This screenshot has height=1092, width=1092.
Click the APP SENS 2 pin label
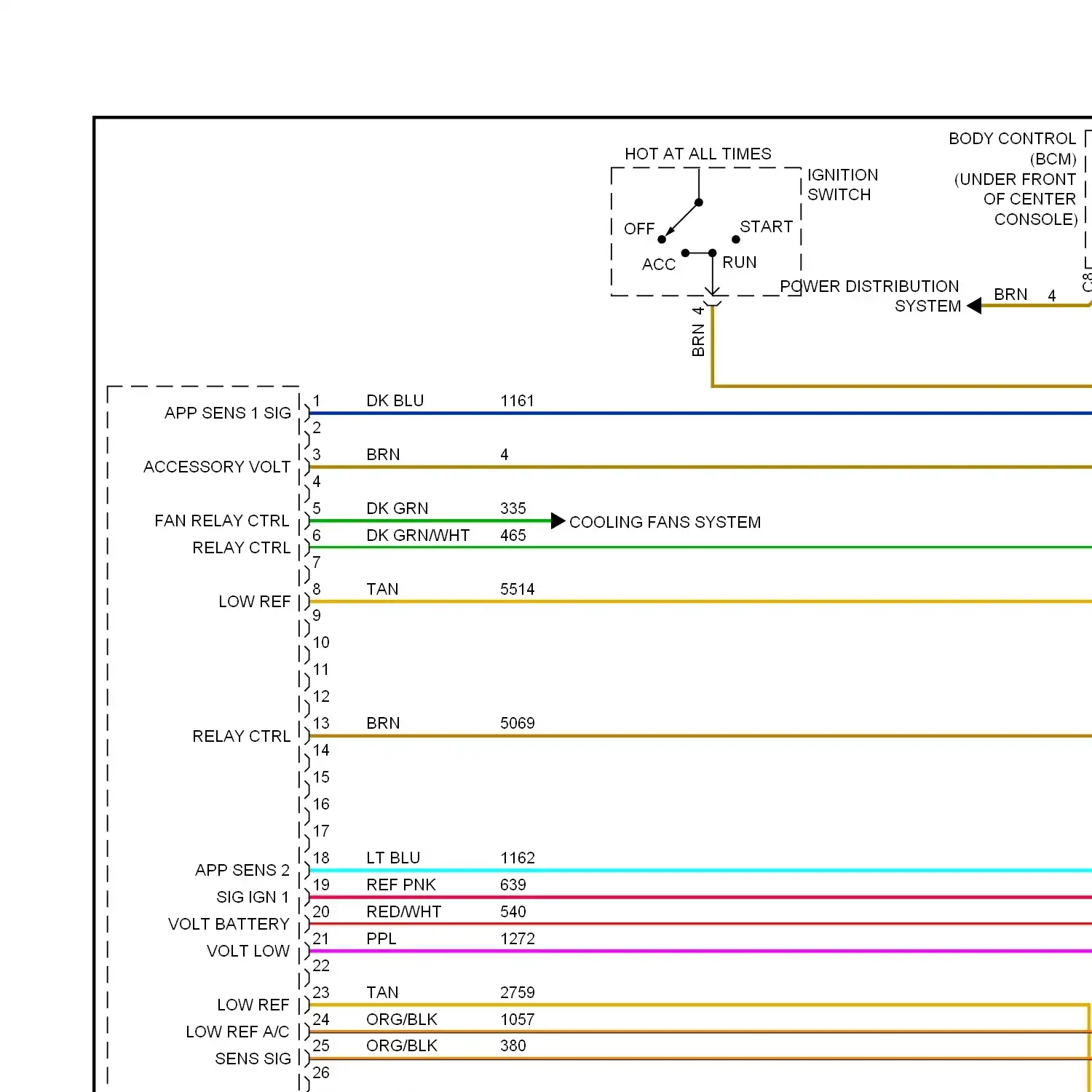[242, 870]
